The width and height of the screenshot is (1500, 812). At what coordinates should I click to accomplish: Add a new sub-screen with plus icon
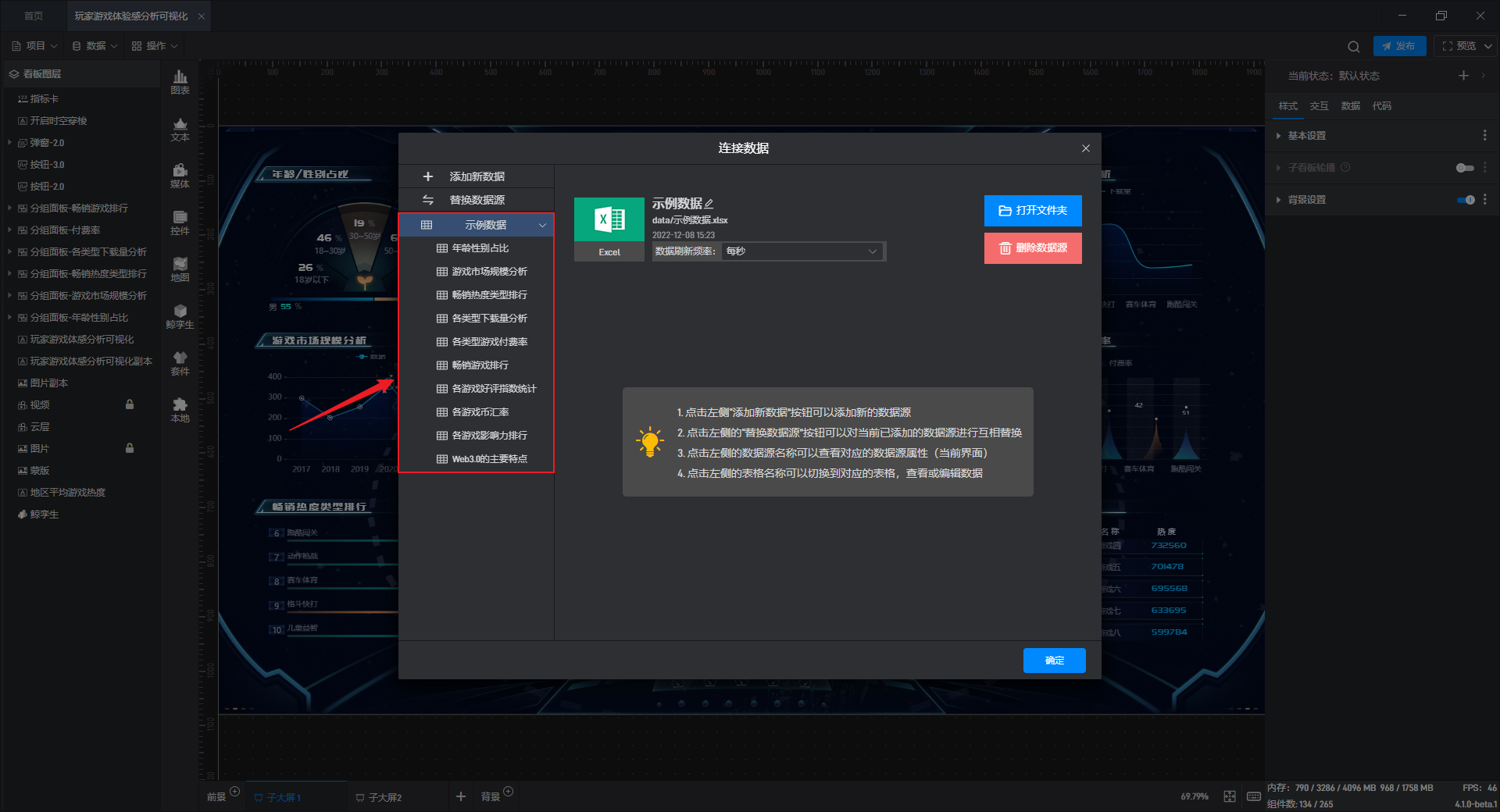click(461, 796)
